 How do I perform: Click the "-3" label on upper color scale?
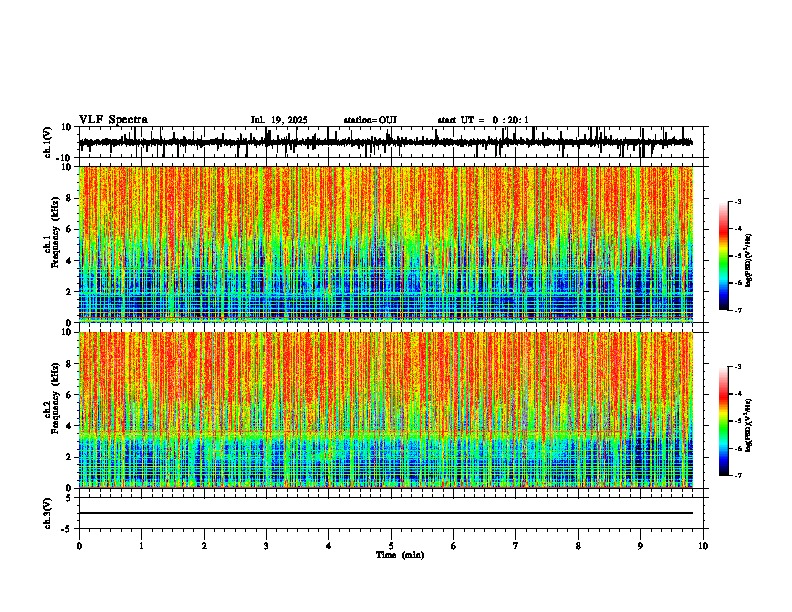point(737,202)
